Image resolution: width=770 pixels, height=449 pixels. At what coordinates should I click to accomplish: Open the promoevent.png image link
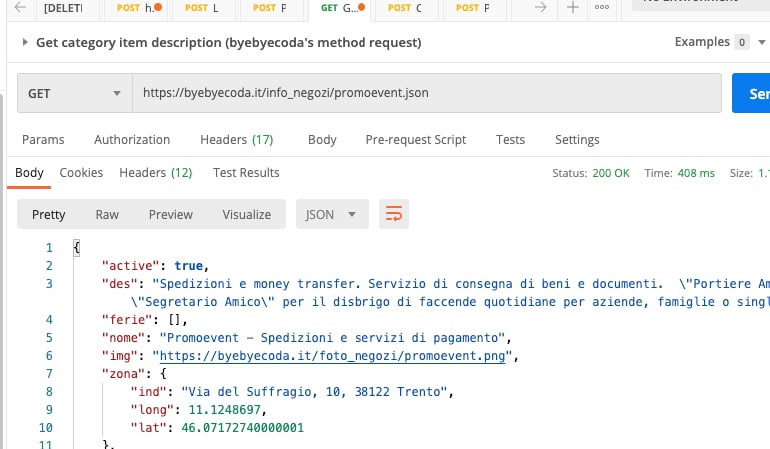(332, 356)
